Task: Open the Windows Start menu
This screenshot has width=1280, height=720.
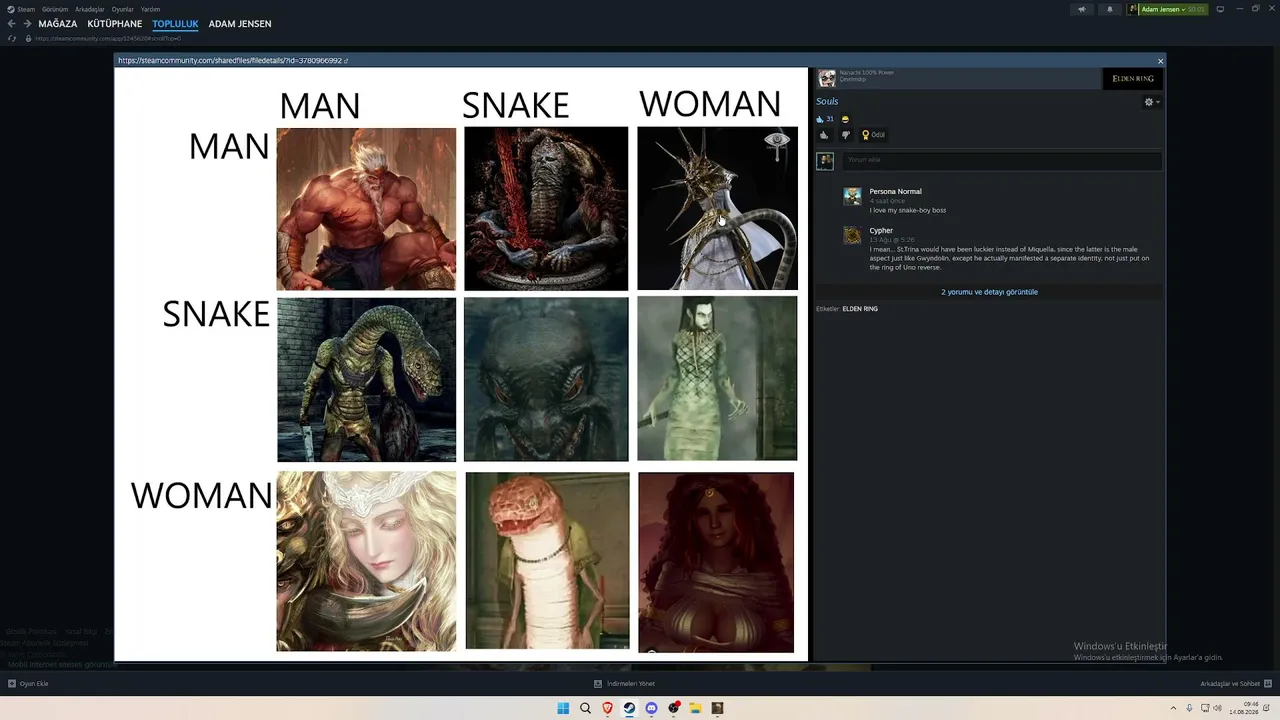Action: pyautogui.click(x=563, y=708)
